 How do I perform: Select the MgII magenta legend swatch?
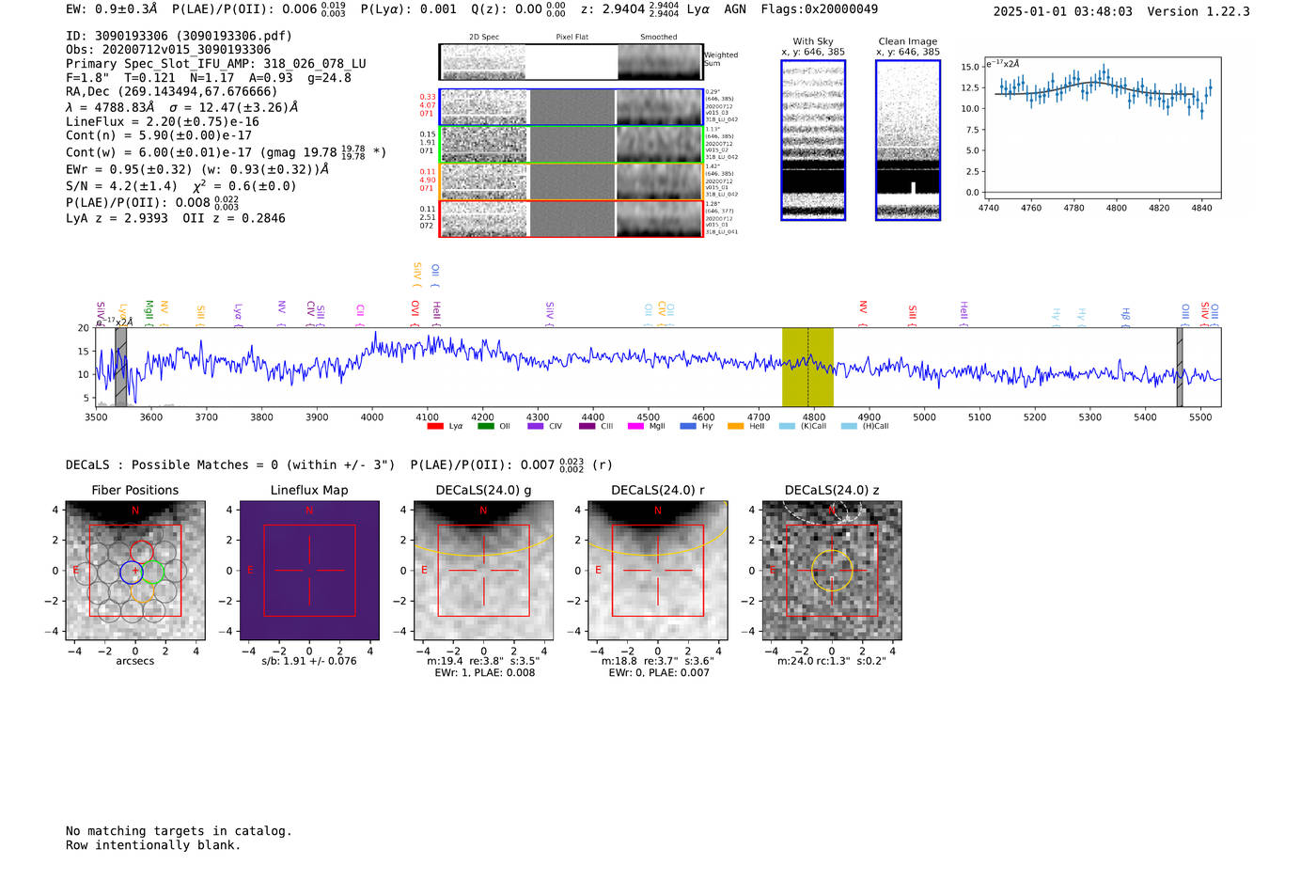click(635, 426)
